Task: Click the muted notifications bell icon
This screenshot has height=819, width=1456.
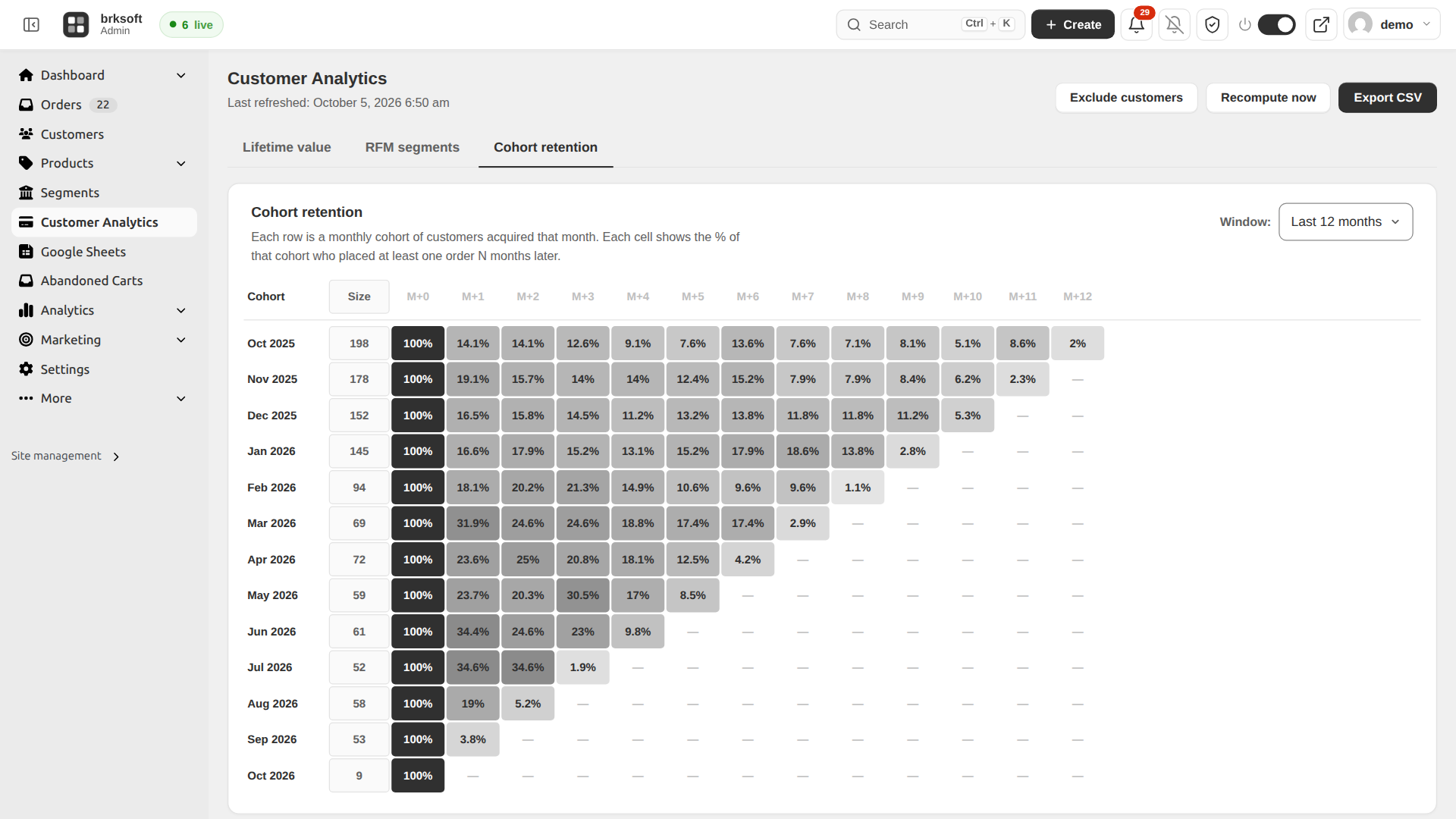Action: coord(1174,25)
